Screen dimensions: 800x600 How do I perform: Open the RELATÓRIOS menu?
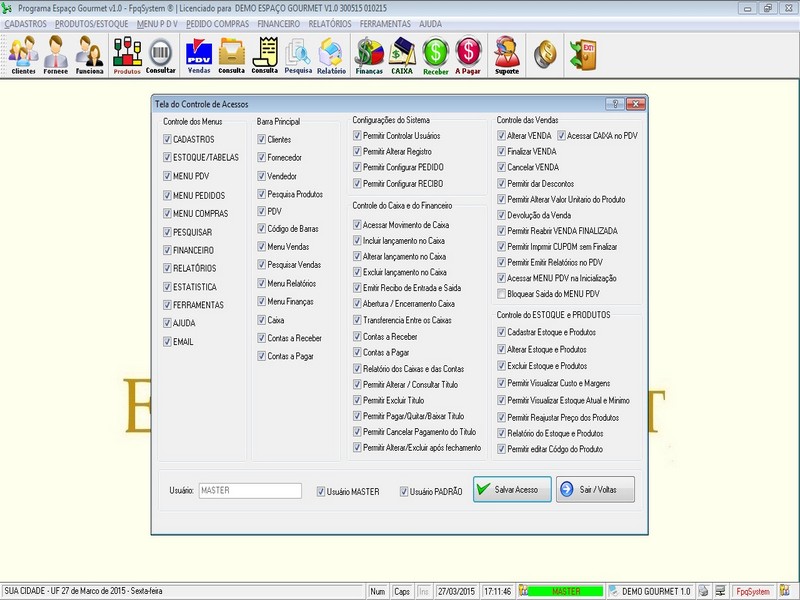[330, 24]
